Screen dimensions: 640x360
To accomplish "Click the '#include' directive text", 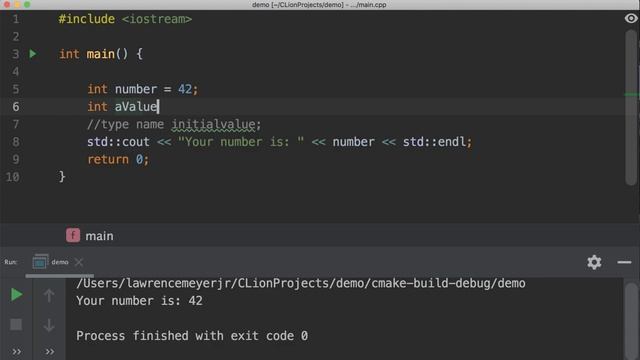I will 87,19.
